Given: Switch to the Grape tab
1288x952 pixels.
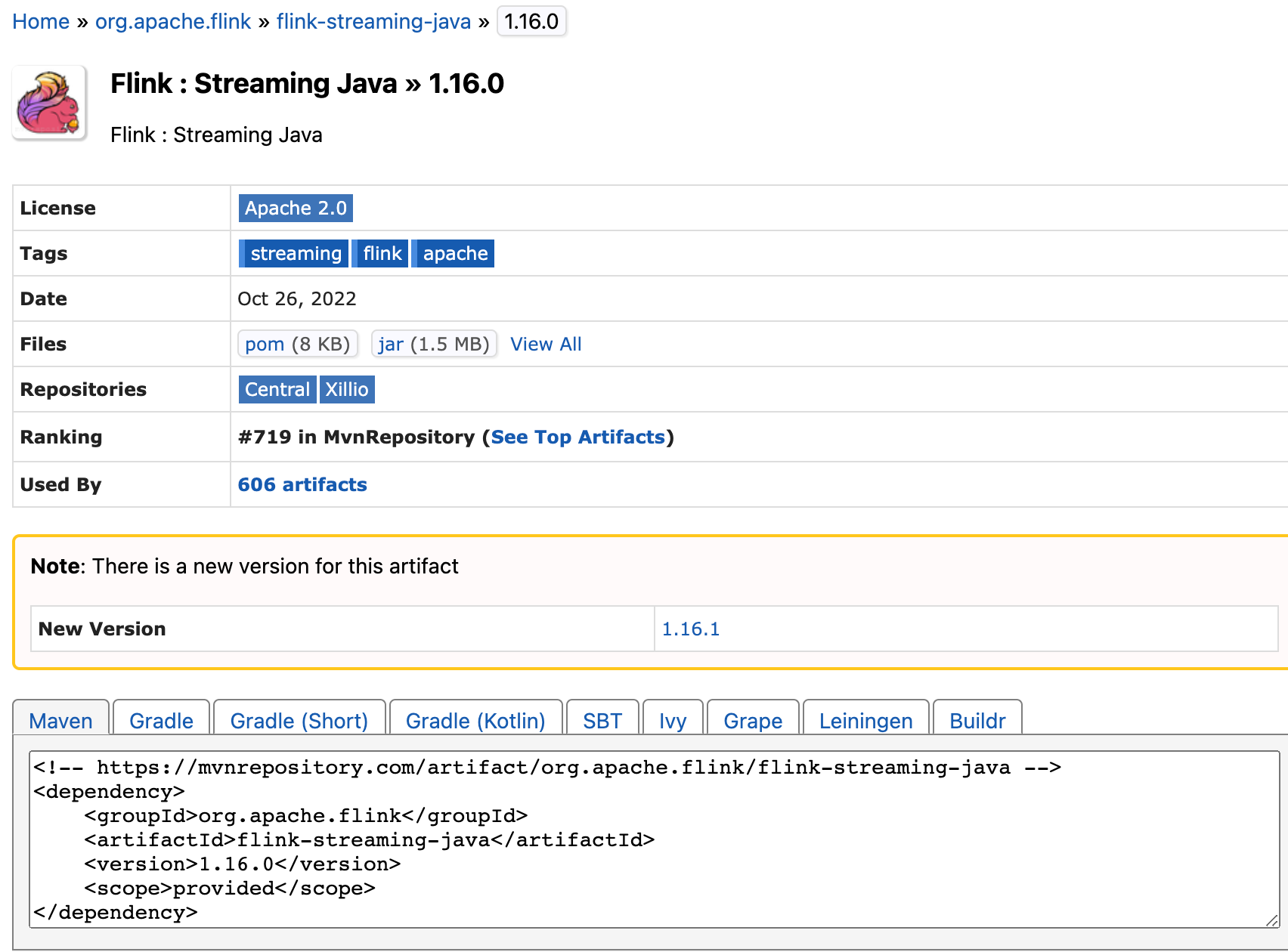Looking at the screenshot, I should click(x=753, y=718).
